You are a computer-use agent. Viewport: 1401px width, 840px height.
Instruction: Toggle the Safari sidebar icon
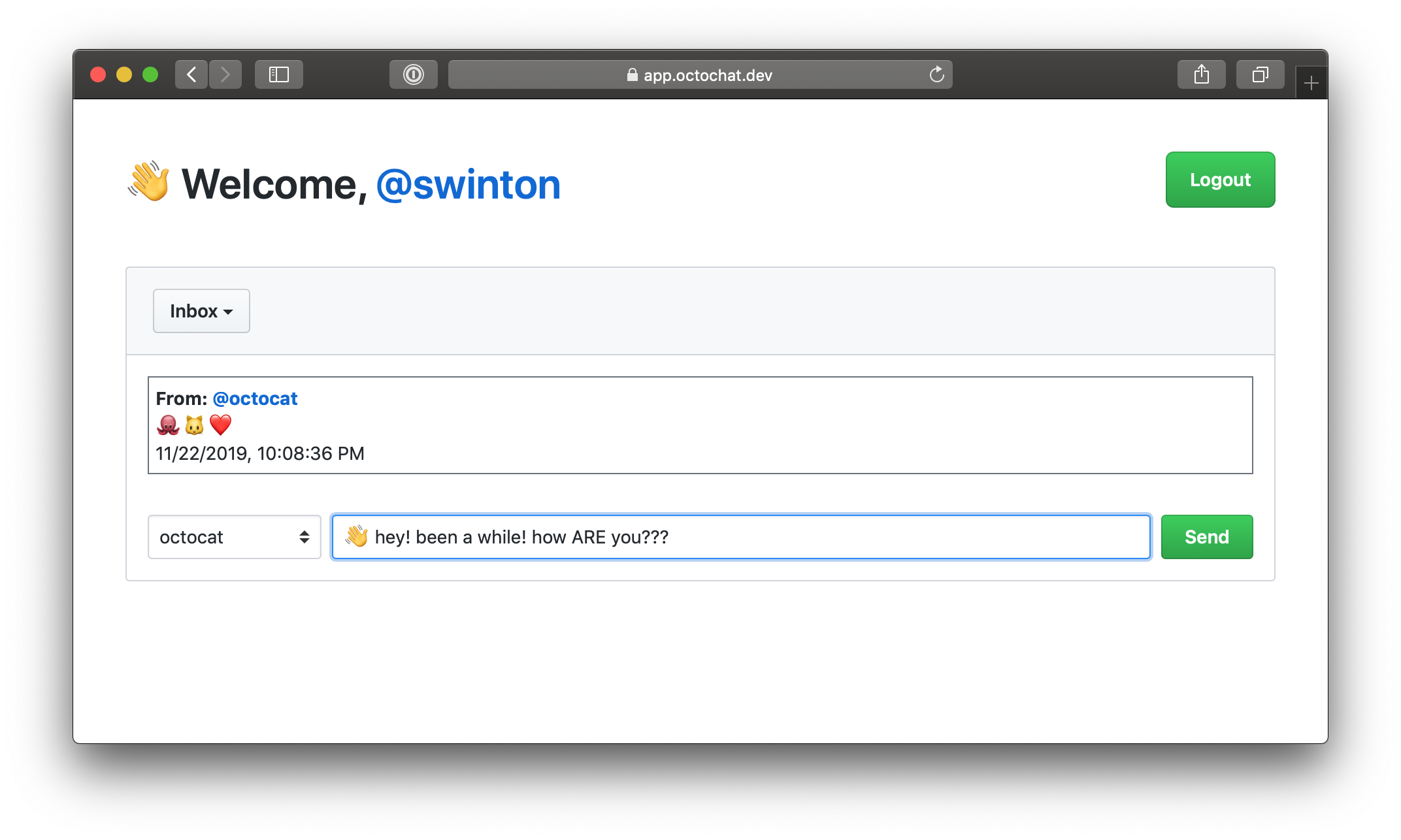point(279,74)
